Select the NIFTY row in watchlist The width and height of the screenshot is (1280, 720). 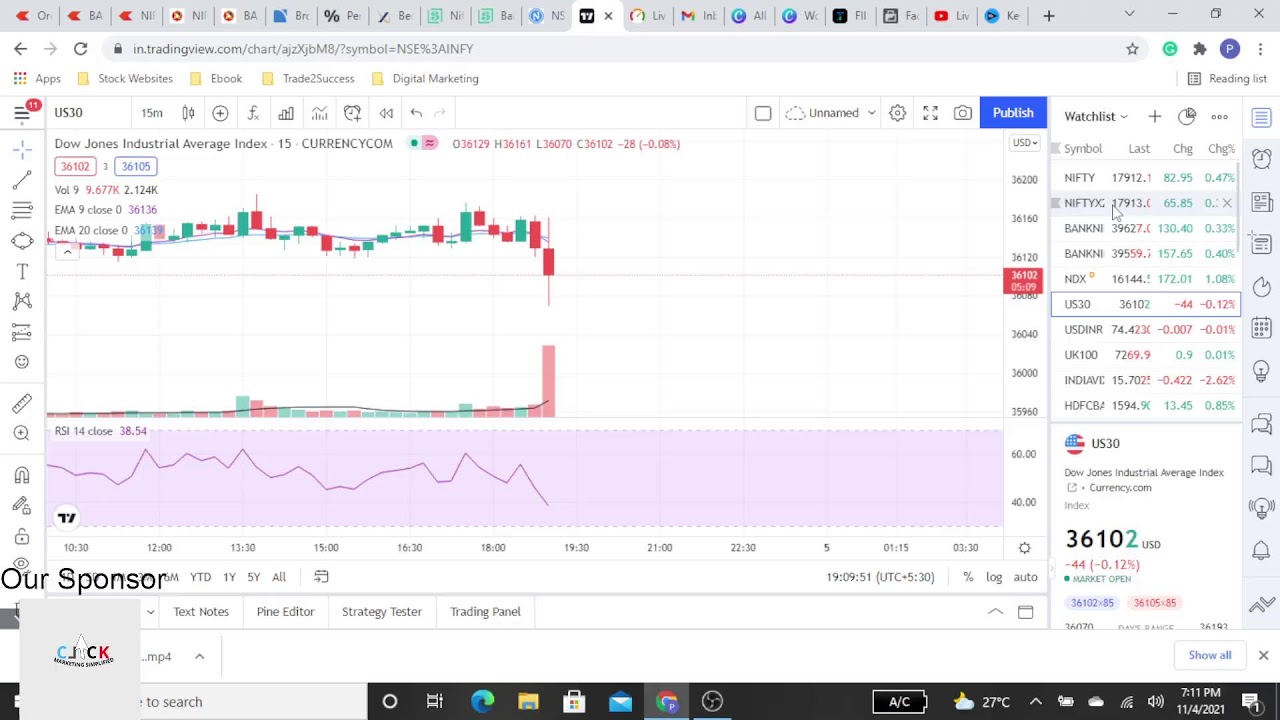pyautogui.click(x=1145, y=178)
